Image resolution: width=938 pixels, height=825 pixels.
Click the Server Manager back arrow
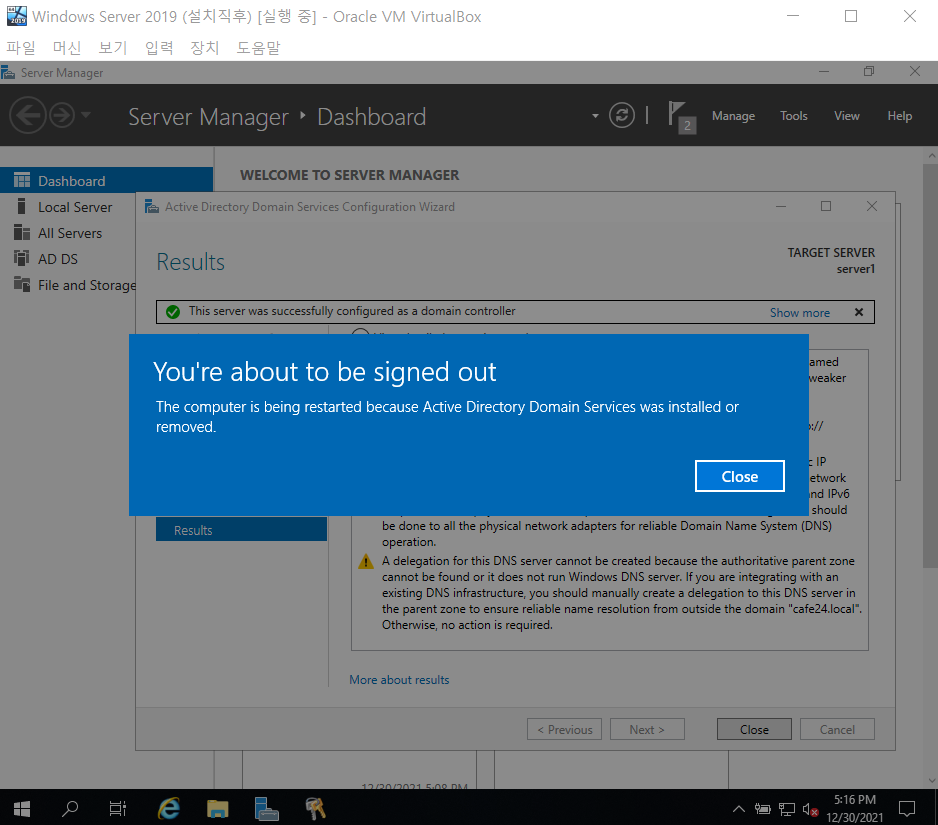pyautogui.click(x=28, y=115)
